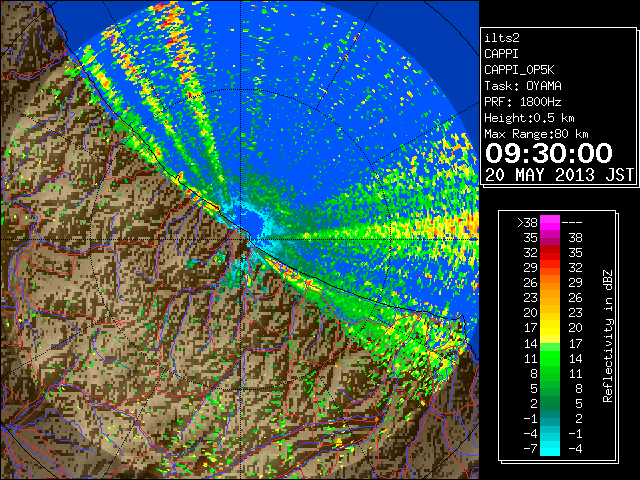640x480 pixels.
Task: Click the cyan -7 dBZ legend swatch
Action: point(550,448)
